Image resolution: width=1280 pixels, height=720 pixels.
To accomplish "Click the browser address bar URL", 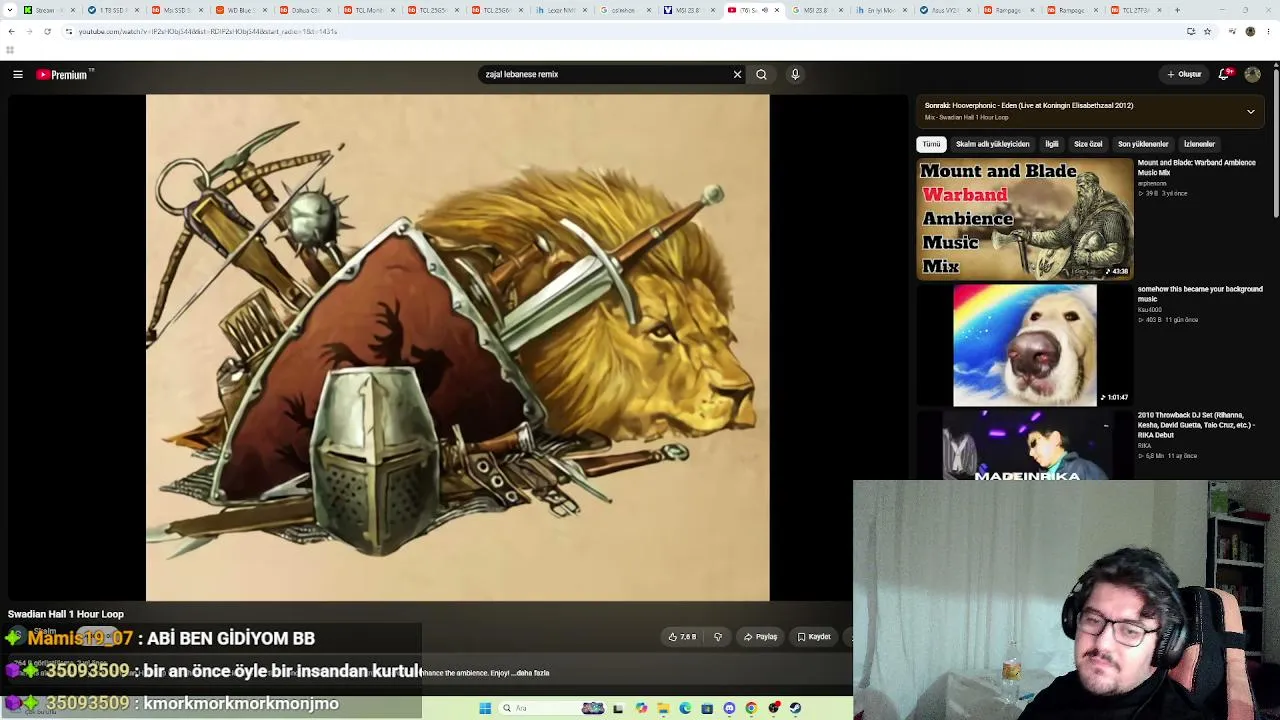I will click(x=208, y=31).
